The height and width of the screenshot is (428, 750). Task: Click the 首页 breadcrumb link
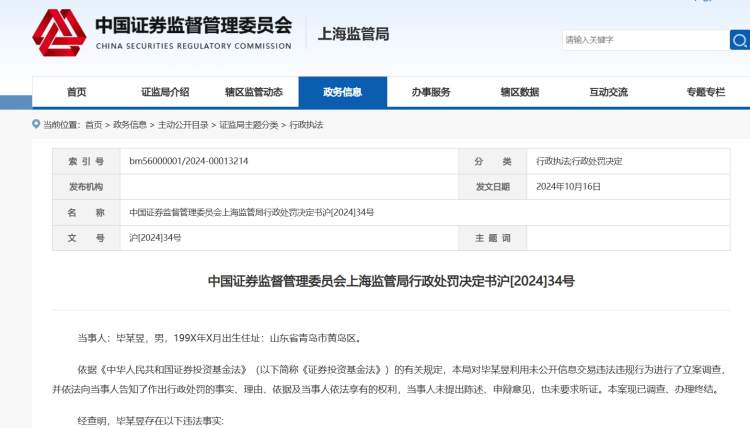tap(93, 125)
